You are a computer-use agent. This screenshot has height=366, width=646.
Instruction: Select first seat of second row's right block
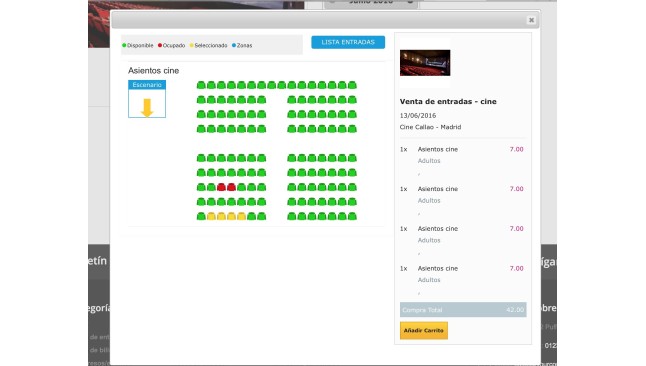click(292, 100)
